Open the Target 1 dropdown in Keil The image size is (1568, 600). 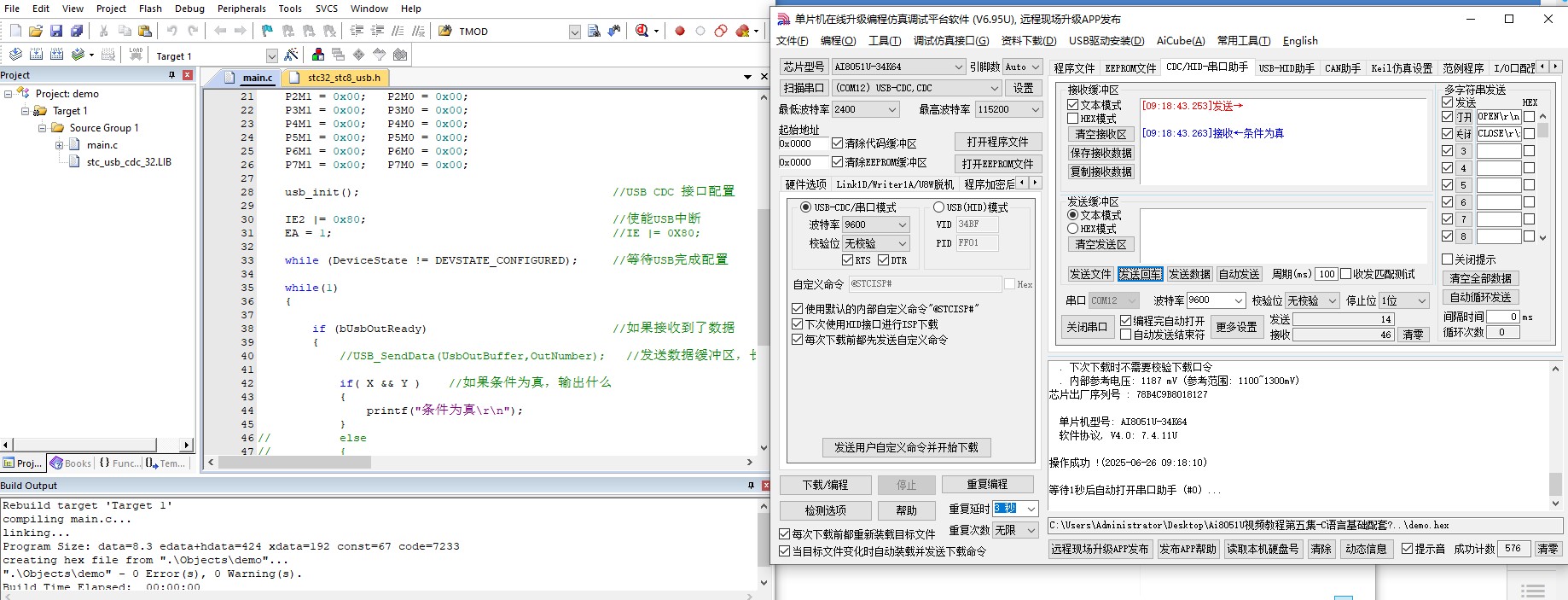tap(271, 55)
